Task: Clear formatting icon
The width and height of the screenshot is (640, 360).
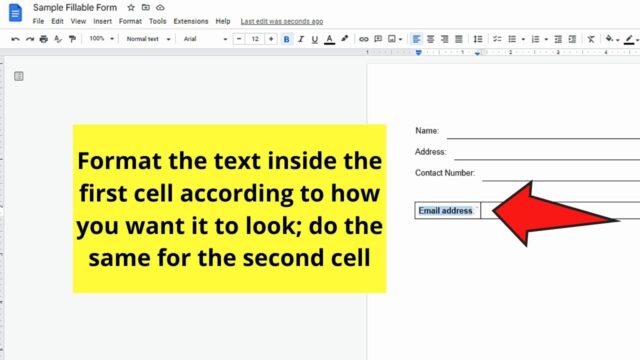Action: click(x=591, y=39)
